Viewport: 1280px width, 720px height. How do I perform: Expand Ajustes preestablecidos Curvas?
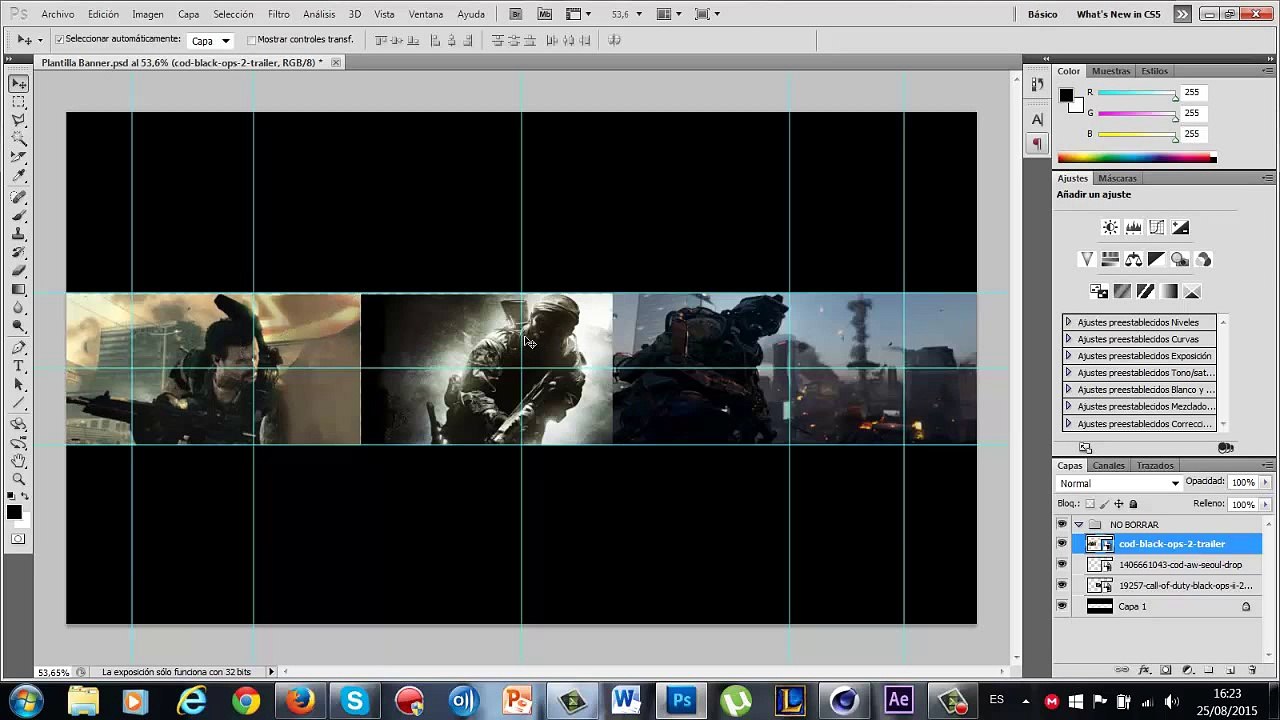(x=1068, y=339)
